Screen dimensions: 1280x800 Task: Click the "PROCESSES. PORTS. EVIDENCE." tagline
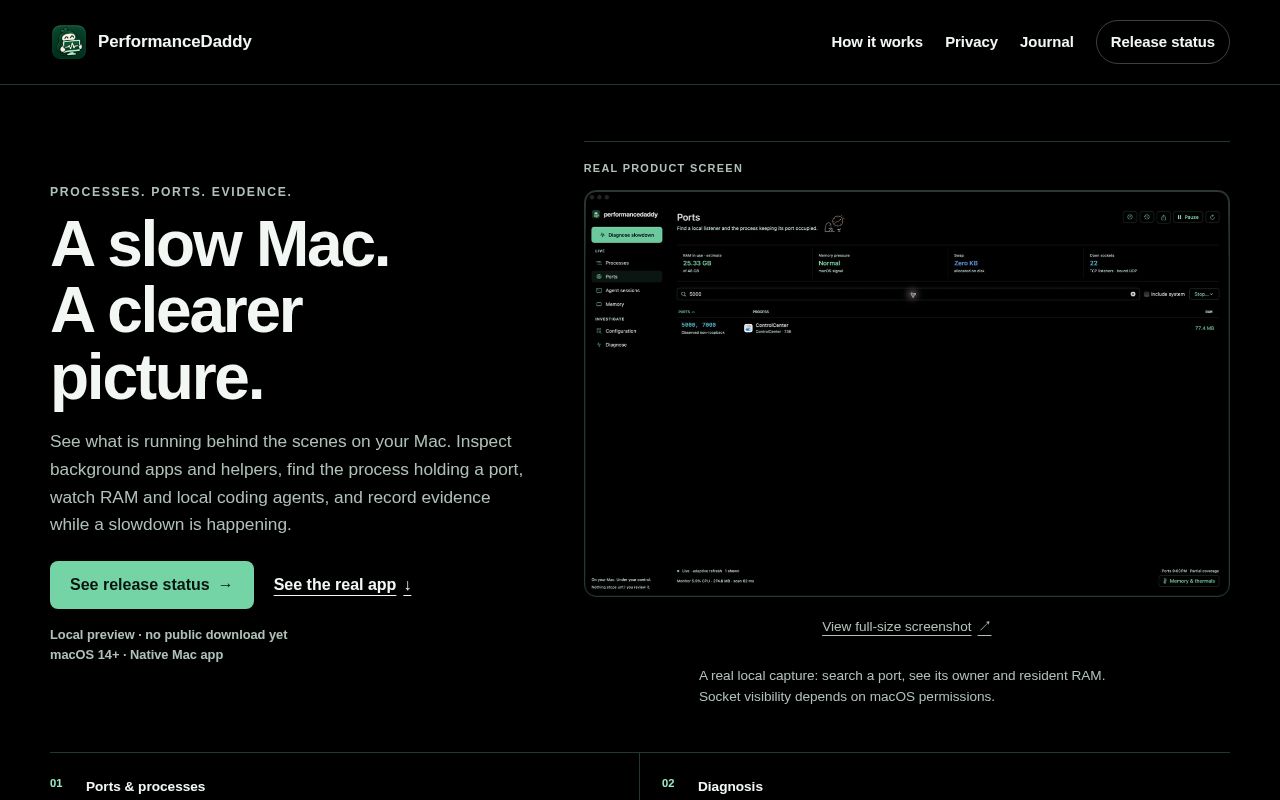pos(171,192)
